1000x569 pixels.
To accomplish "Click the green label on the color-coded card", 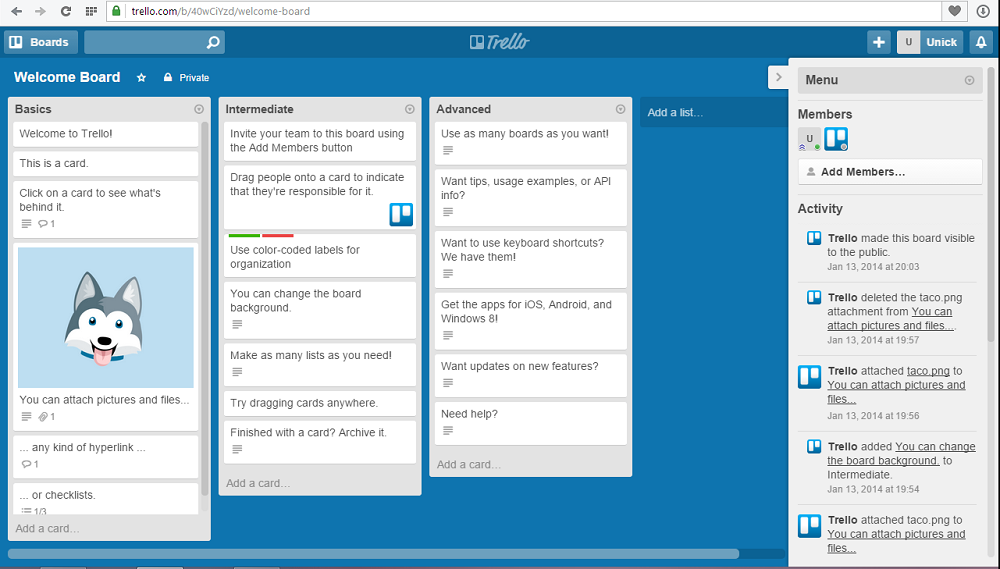I will click(x=244, y=235).
